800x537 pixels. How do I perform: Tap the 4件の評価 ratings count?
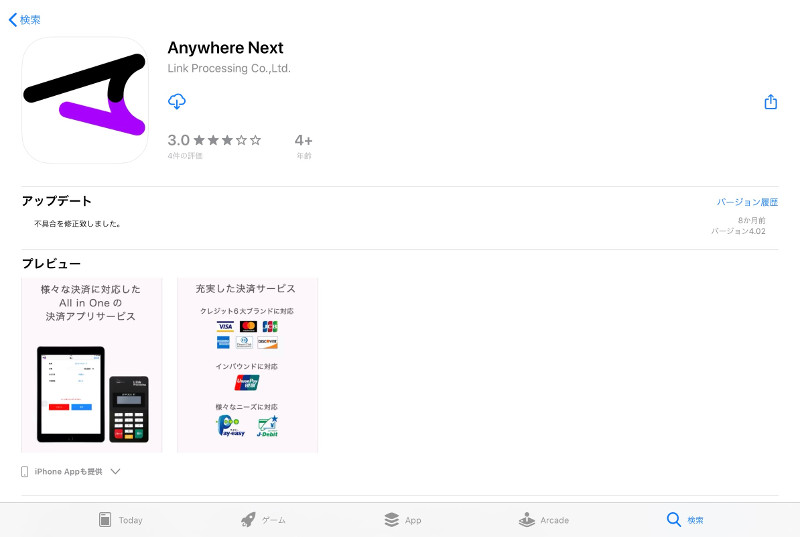[185, 156]
